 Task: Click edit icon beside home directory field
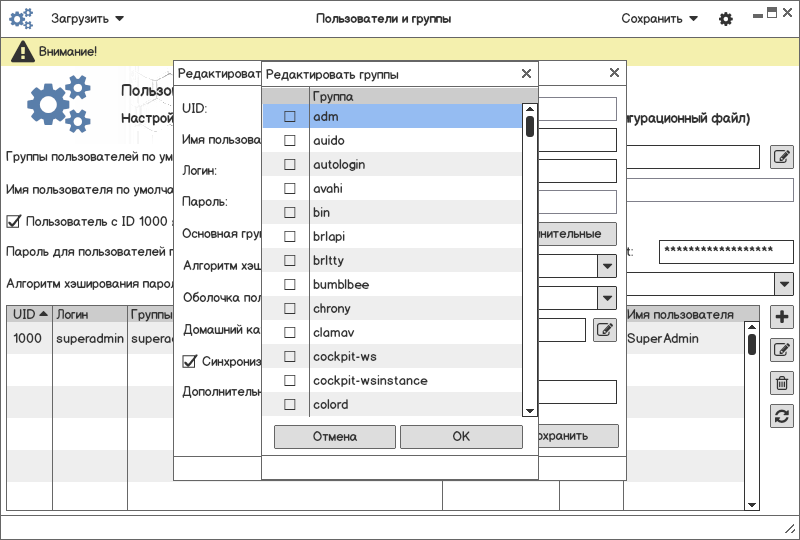(x=604, y=329)
